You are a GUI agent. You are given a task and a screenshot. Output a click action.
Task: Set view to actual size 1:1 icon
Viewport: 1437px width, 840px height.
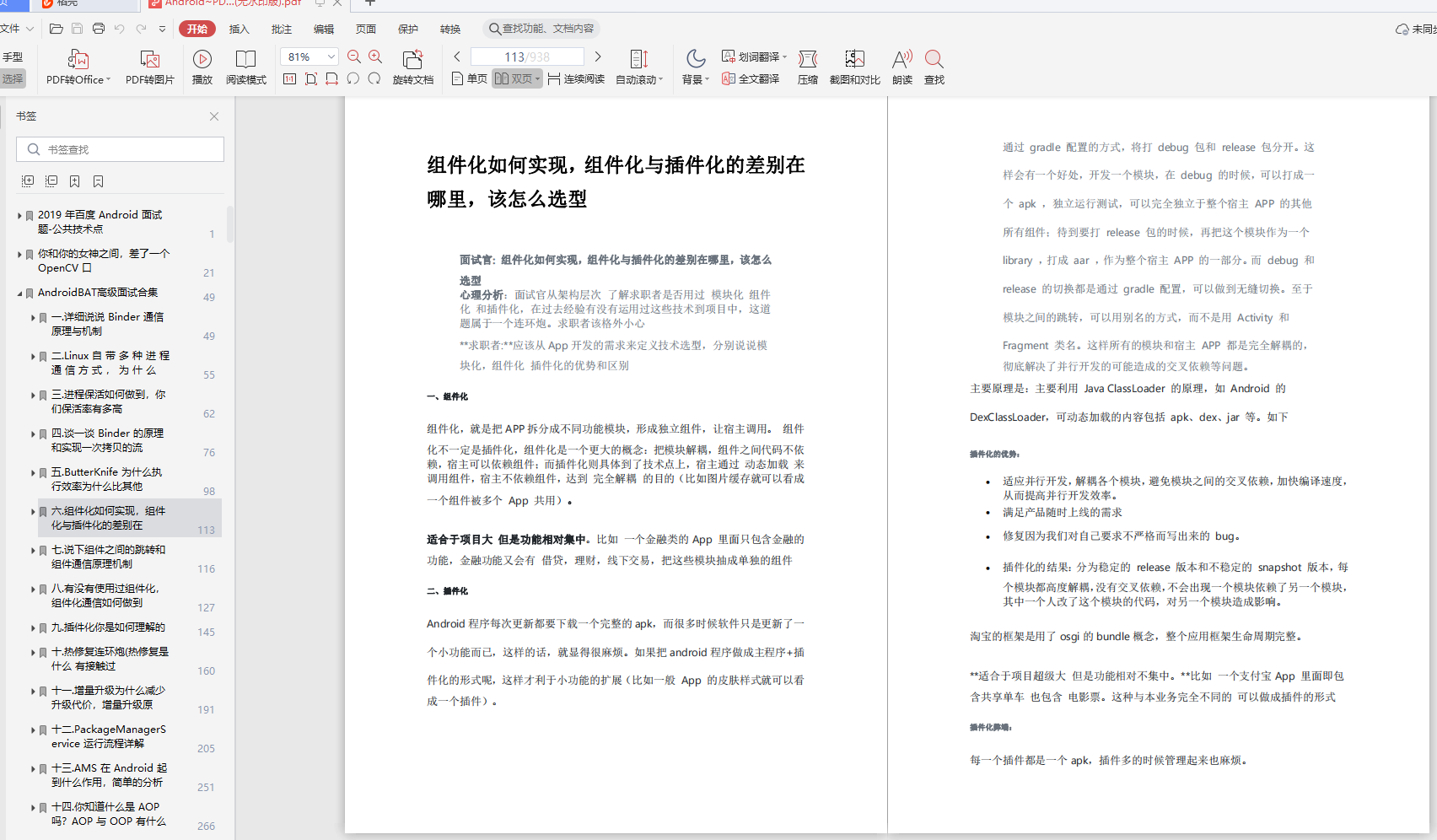click(x=289, y=79)
